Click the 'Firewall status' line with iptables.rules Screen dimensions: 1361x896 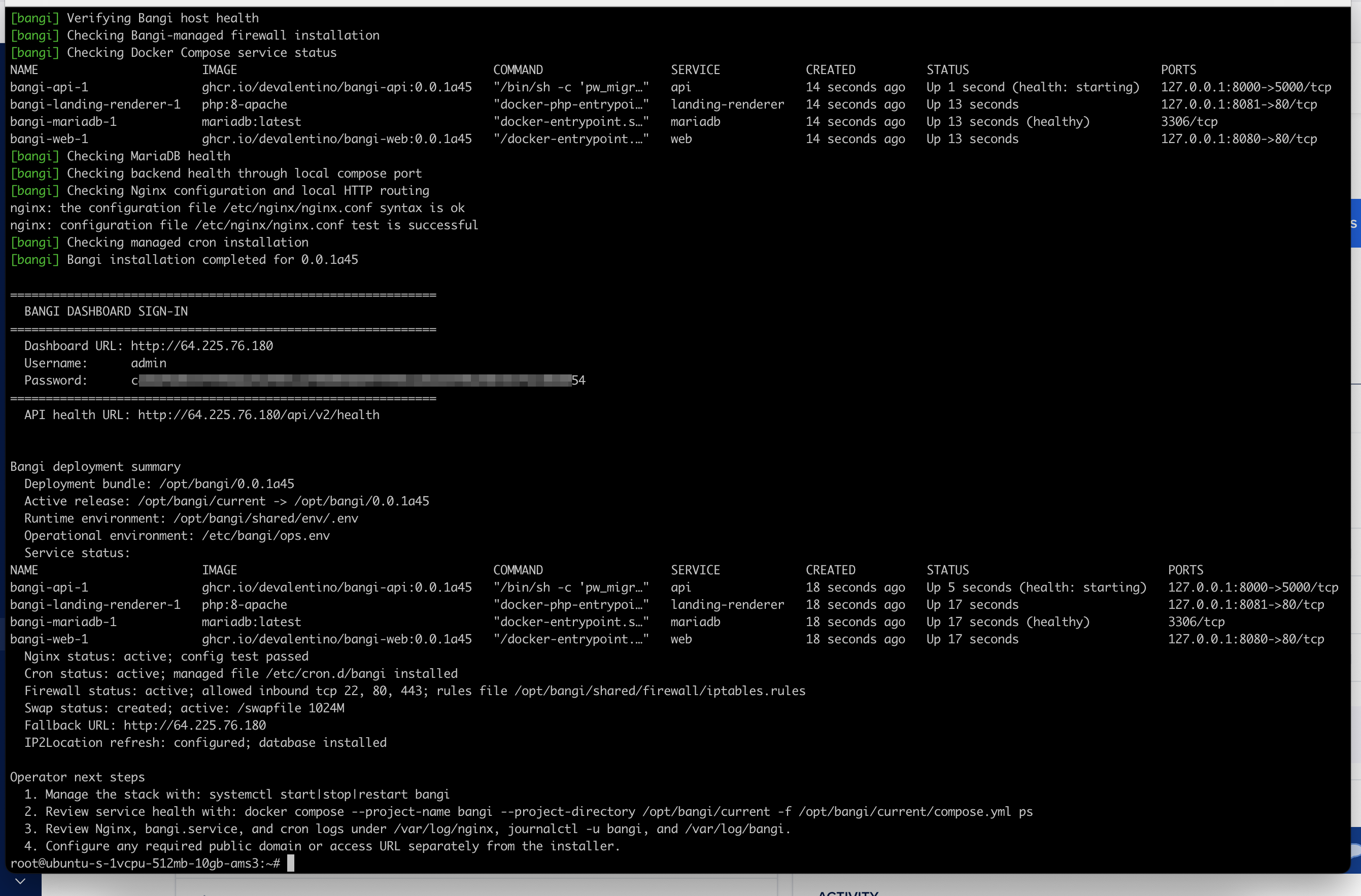(415, 692)
